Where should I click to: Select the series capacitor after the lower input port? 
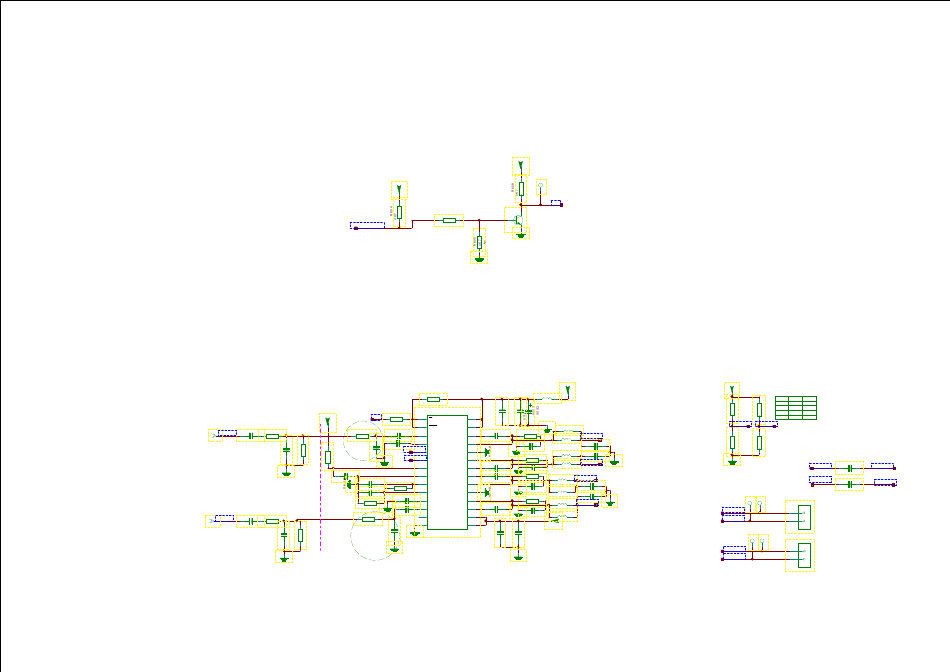[250, 521]
